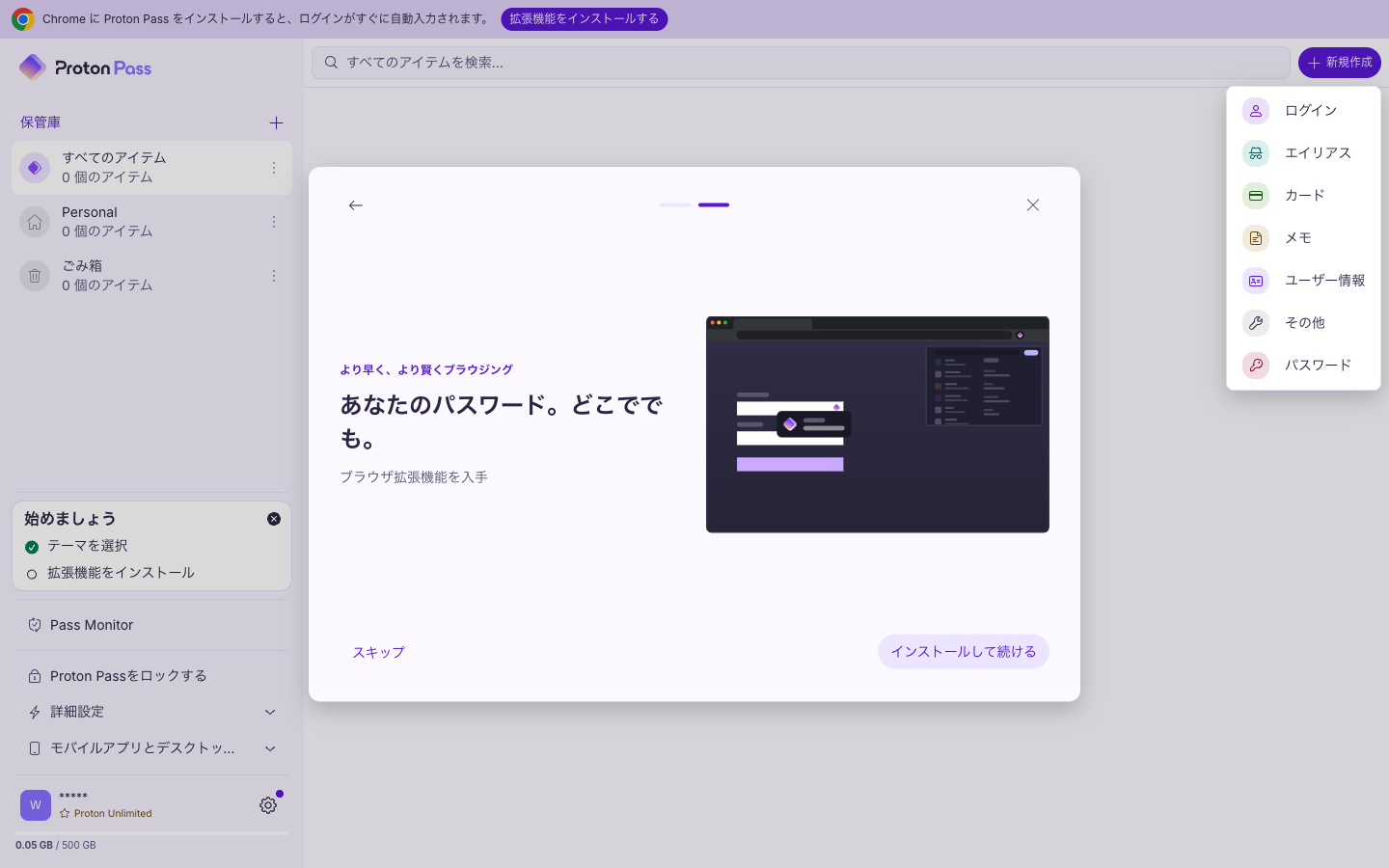Close the onboarding dialog

(x=1033, y=205)
